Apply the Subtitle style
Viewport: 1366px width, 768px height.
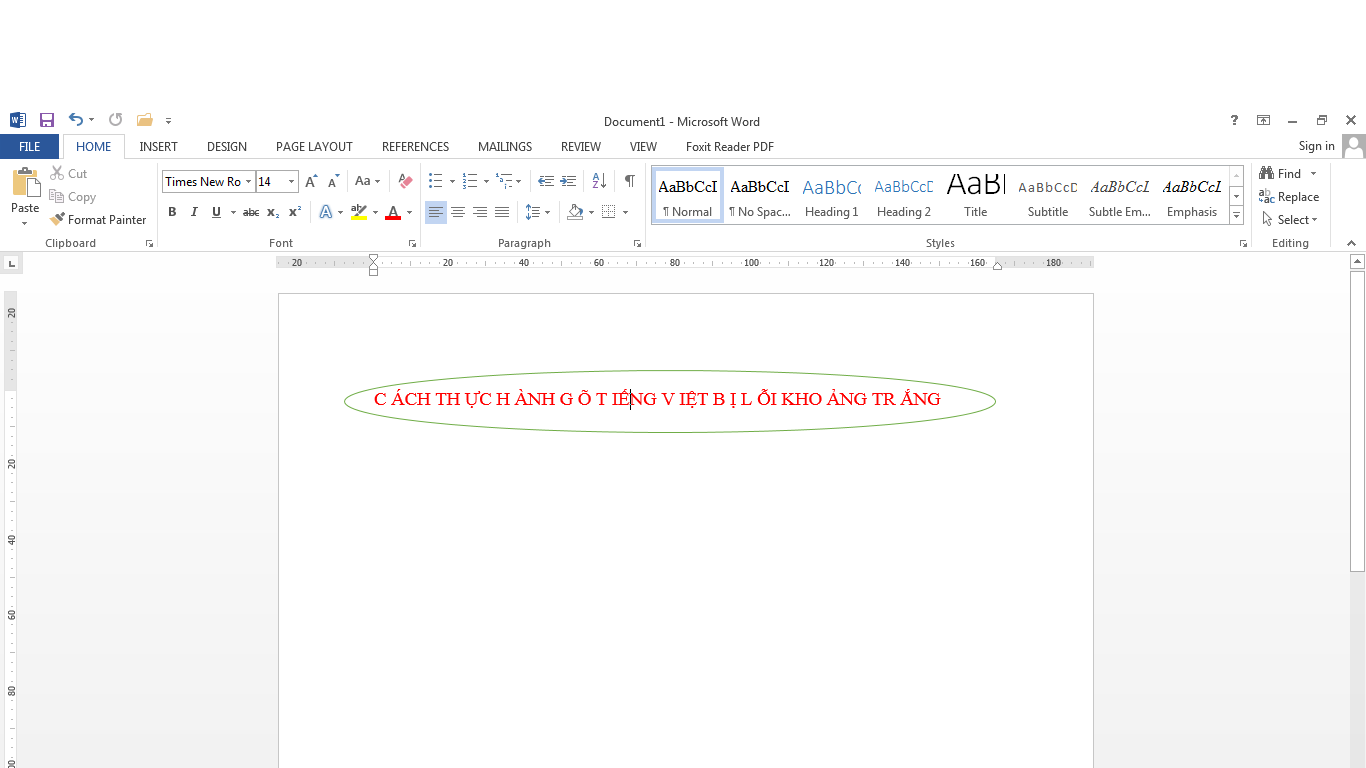coord(1048,195)
